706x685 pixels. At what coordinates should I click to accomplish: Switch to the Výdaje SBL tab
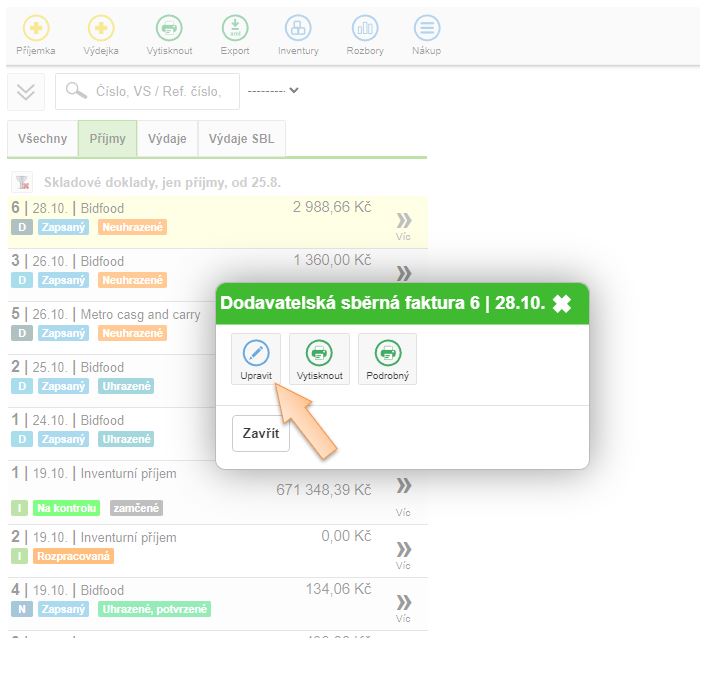pyautogui.click(x=241, y=139)
